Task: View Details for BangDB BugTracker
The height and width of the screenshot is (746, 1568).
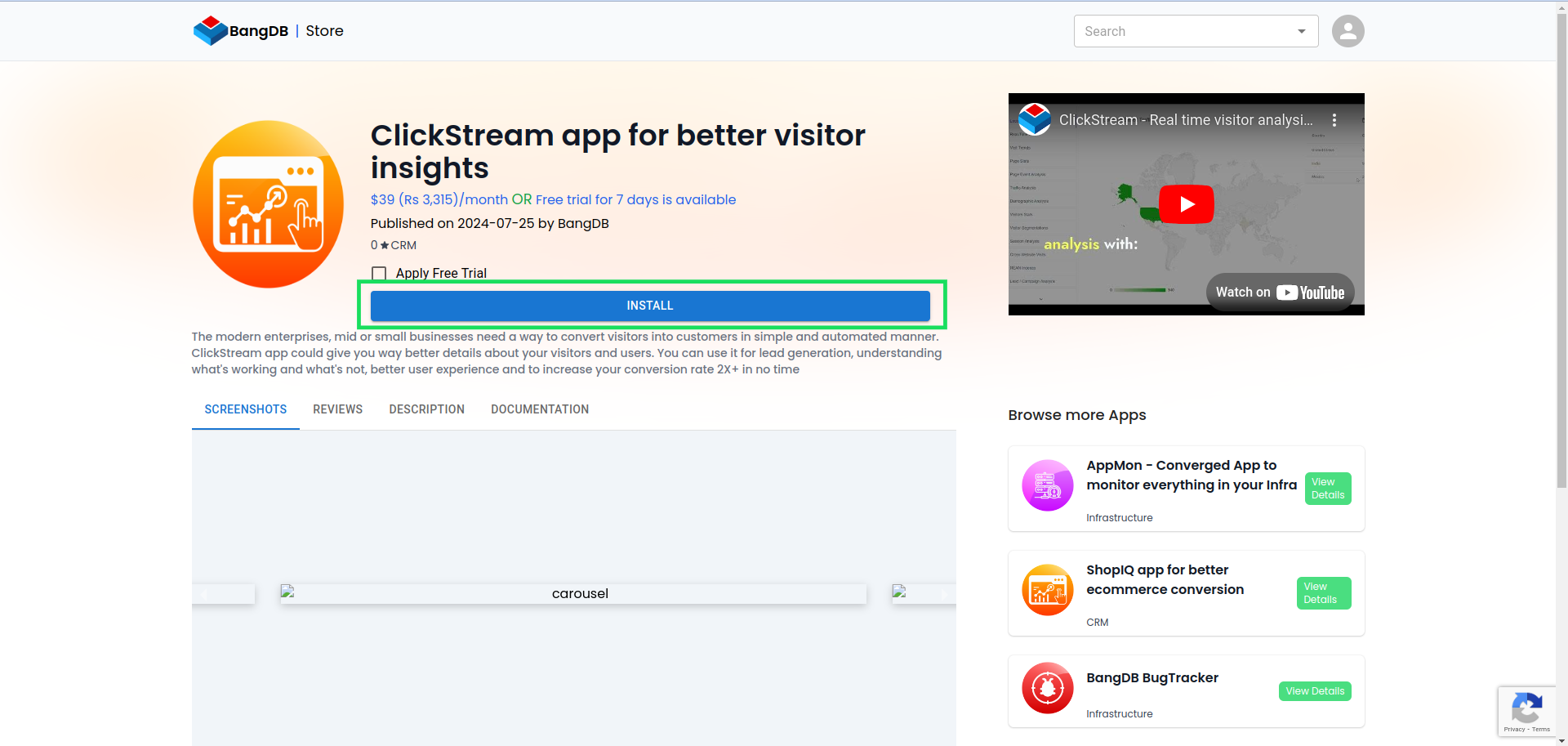Action: (x=1315, y=691)
